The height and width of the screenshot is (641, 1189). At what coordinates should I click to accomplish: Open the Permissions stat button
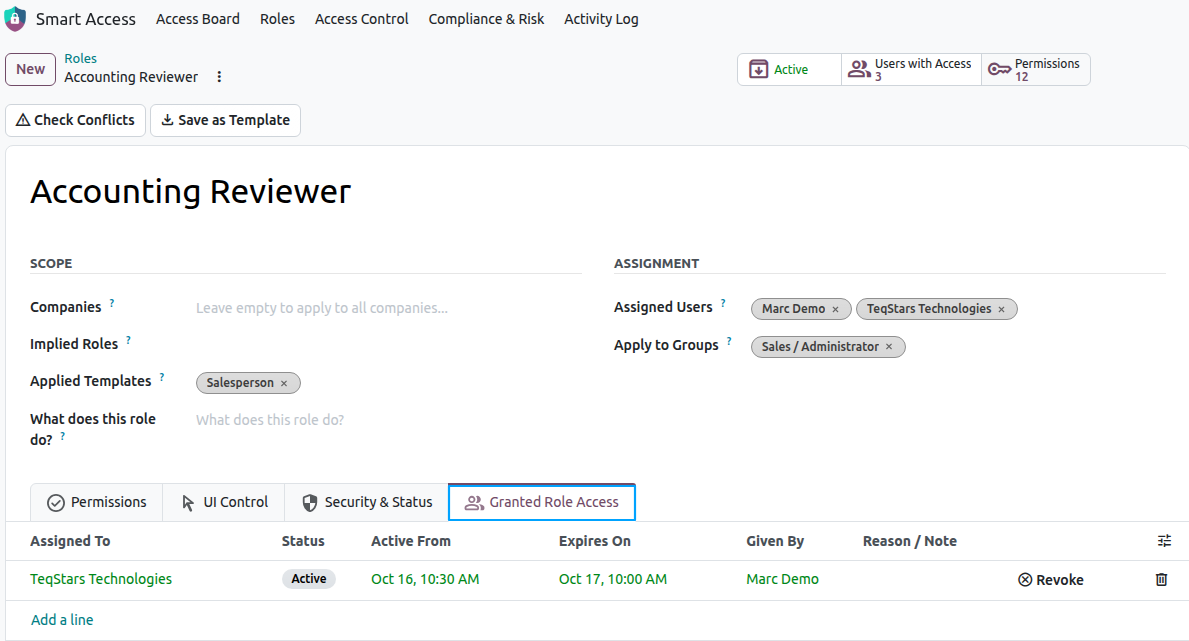(x=1036, y=70)
